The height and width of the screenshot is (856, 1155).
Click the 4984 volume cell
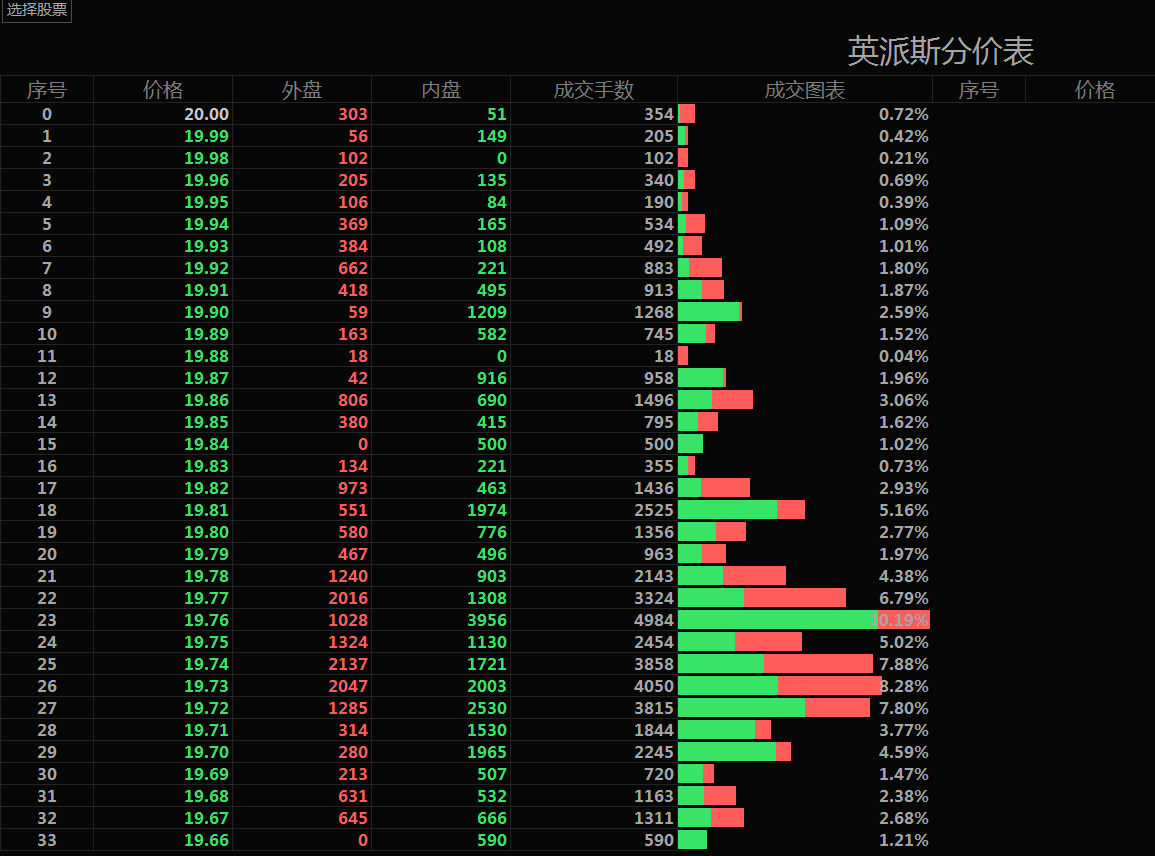pos(654,620)
